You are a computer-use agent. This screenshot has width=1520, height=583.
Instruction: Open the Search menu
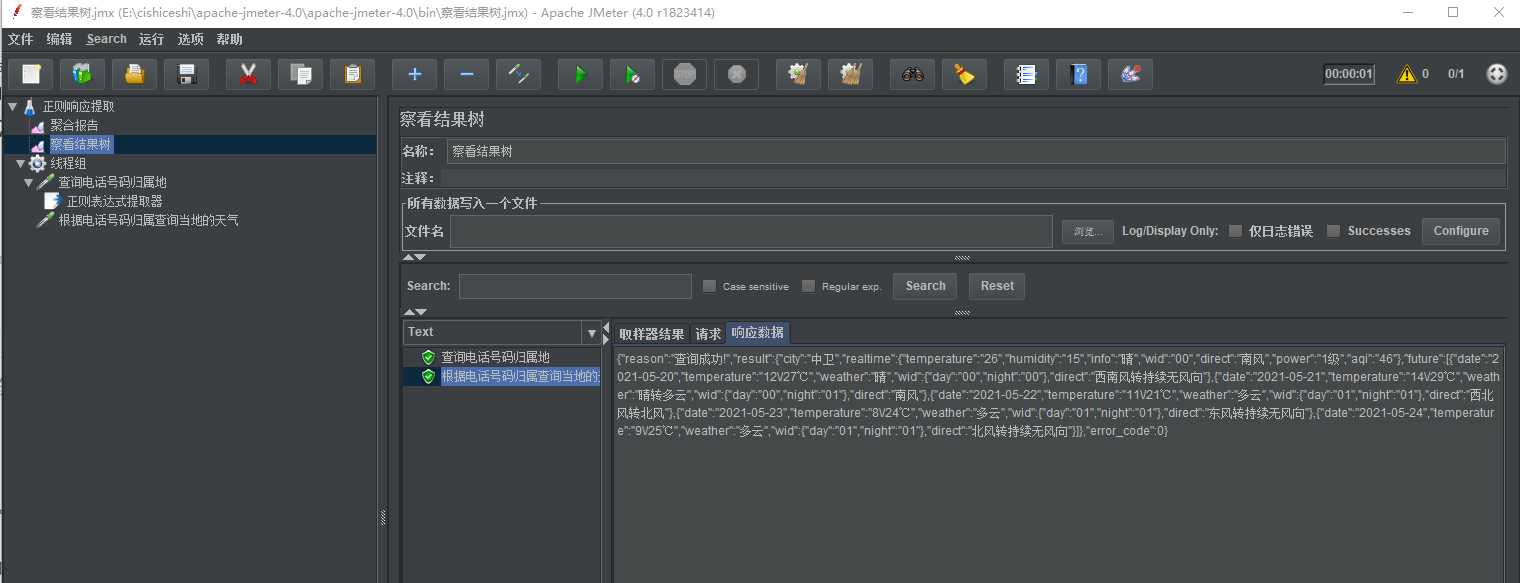(107, 39)
